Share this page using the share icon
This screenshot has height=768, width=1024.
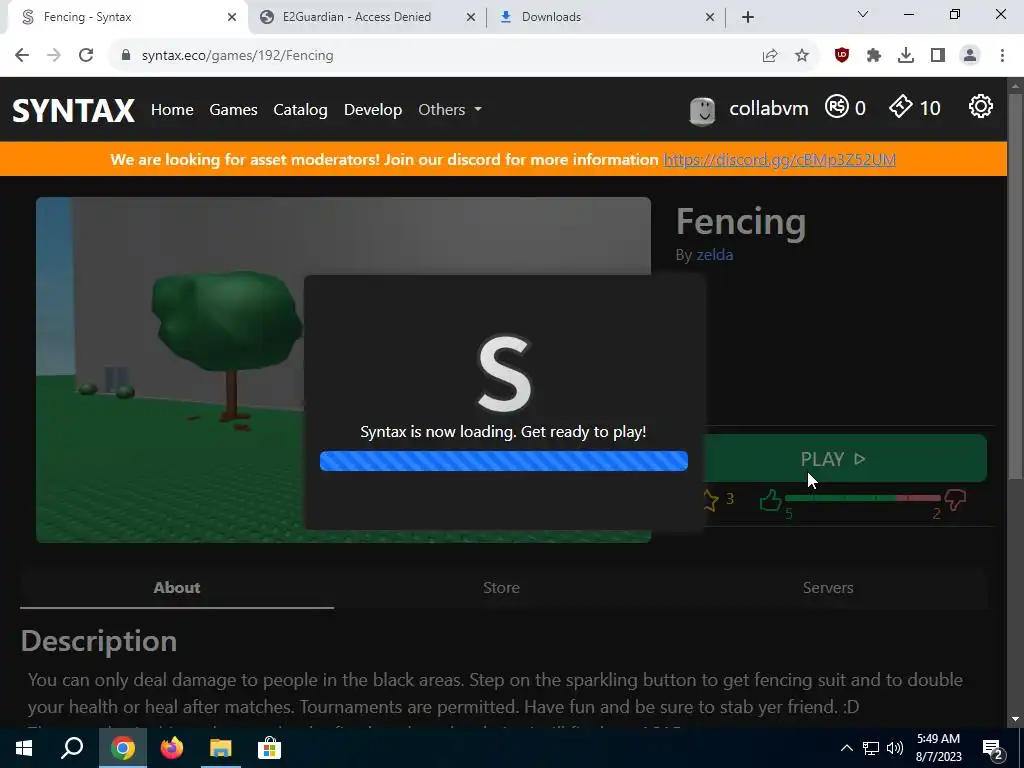click(770, 56)
